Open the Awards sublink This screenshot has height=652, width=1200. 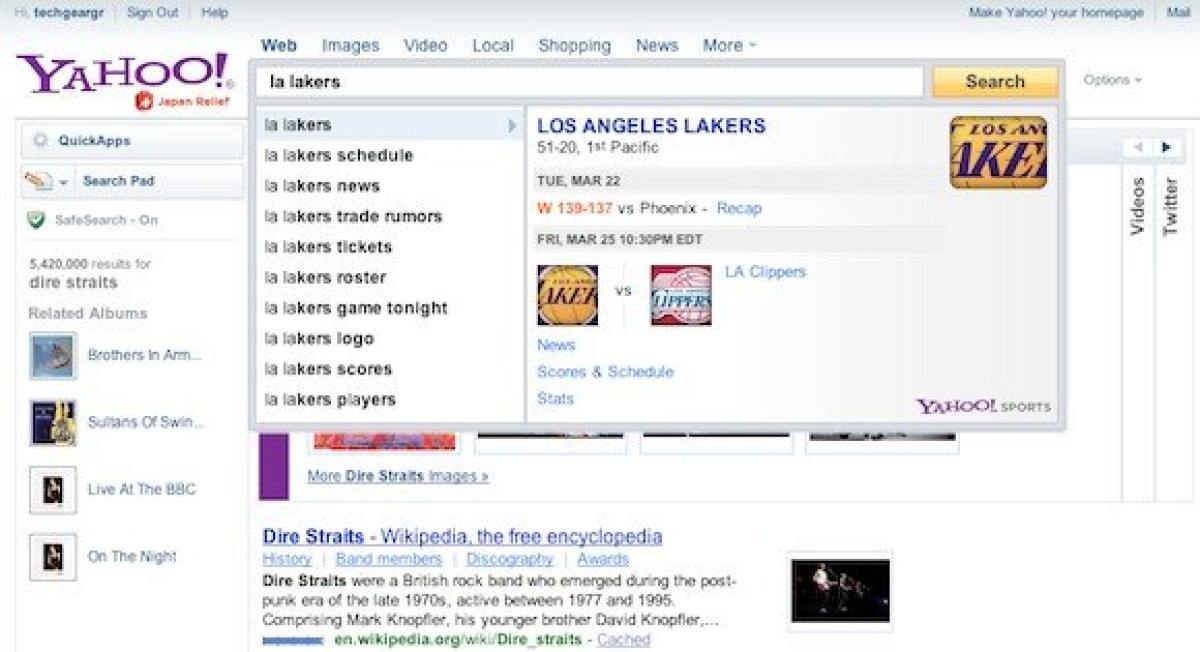click(603, 559)
